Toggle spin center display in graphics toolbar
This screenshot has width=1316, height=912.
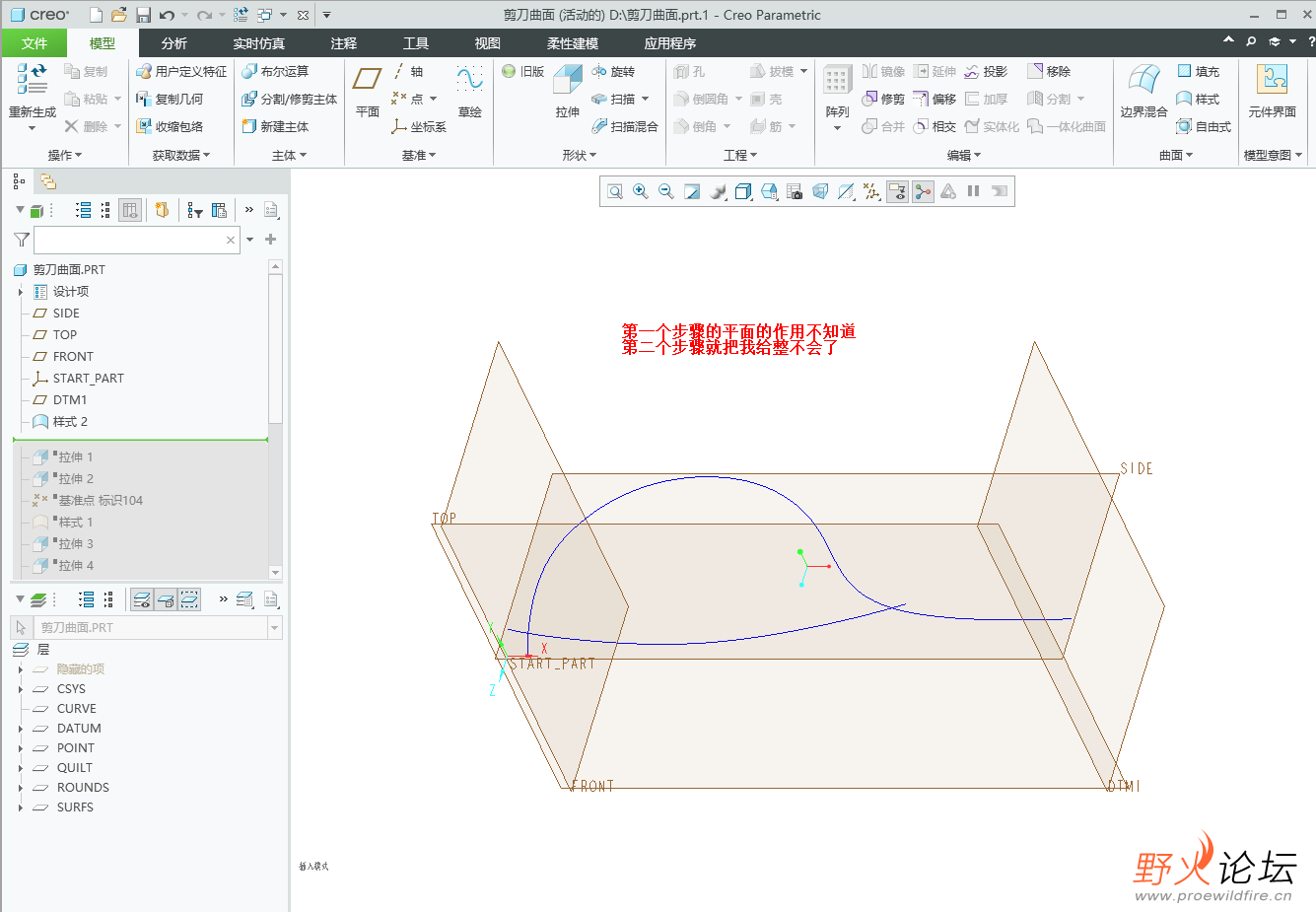(x=923, y=191)
